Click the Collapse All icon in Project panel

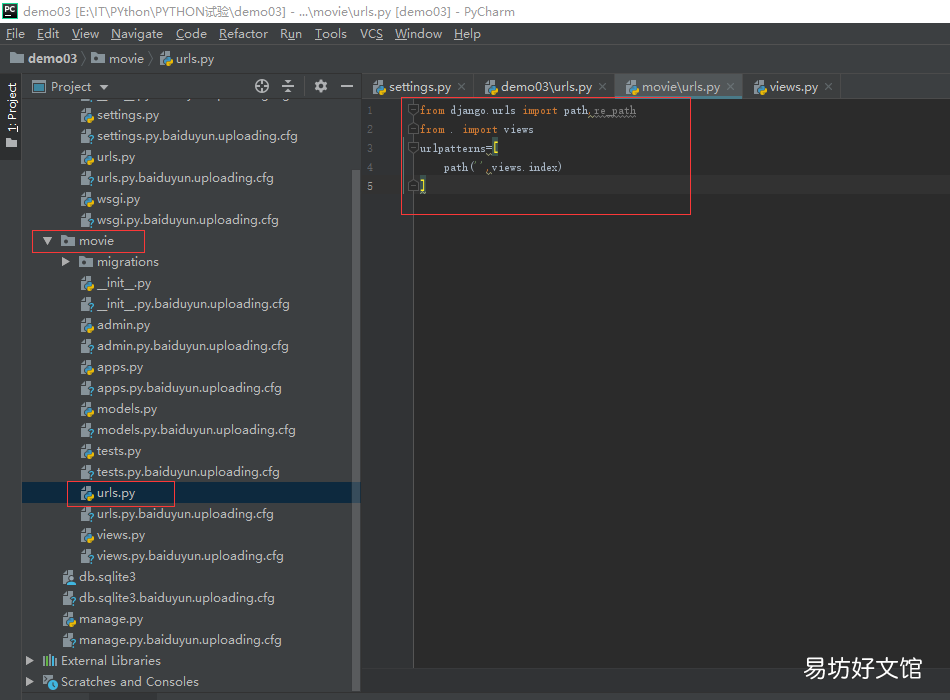(x=288, y=86)
